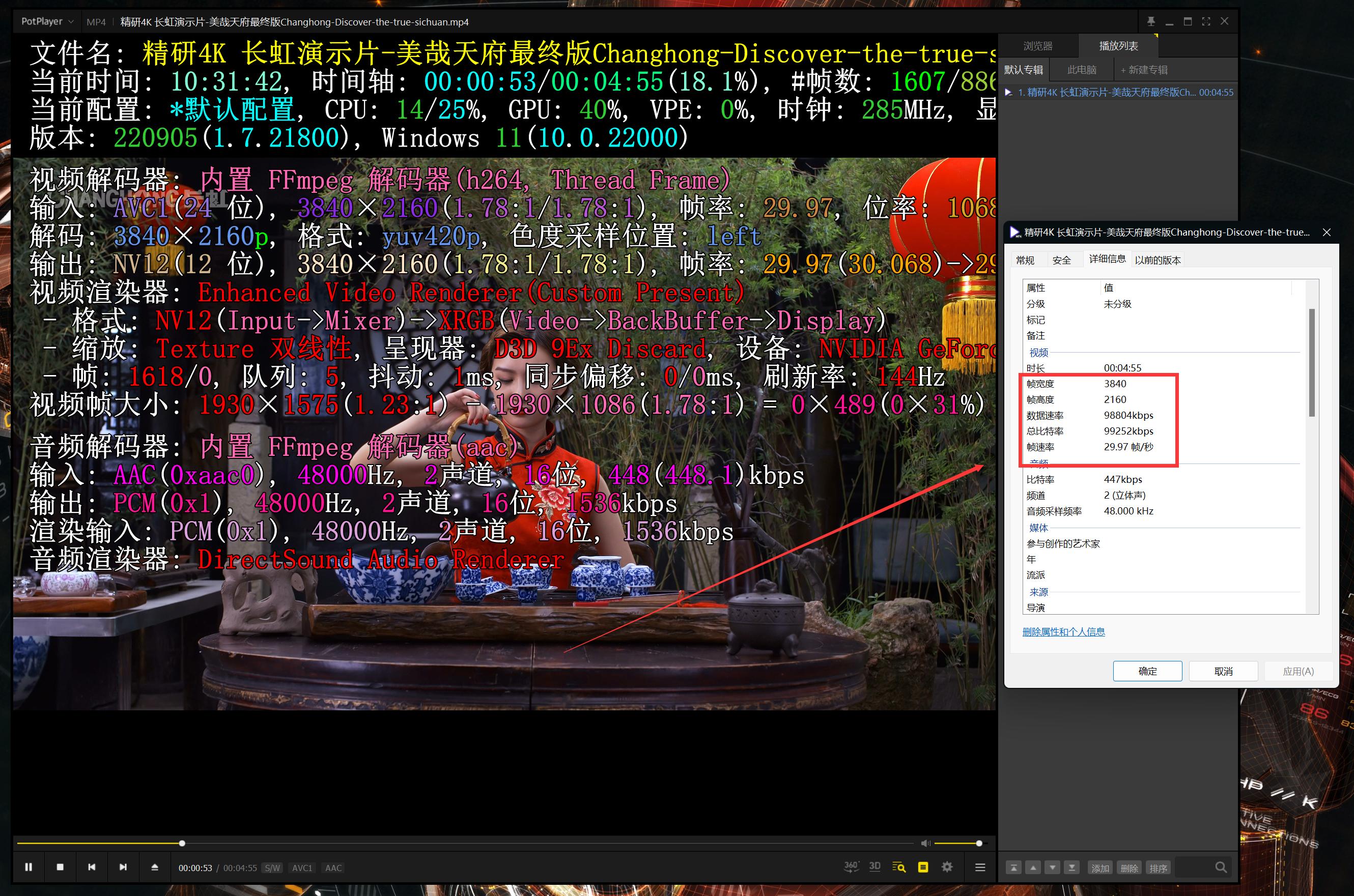Toggle the S/W decoder indicator
Screen dimensions: 1354x896
tap(273, 868)
